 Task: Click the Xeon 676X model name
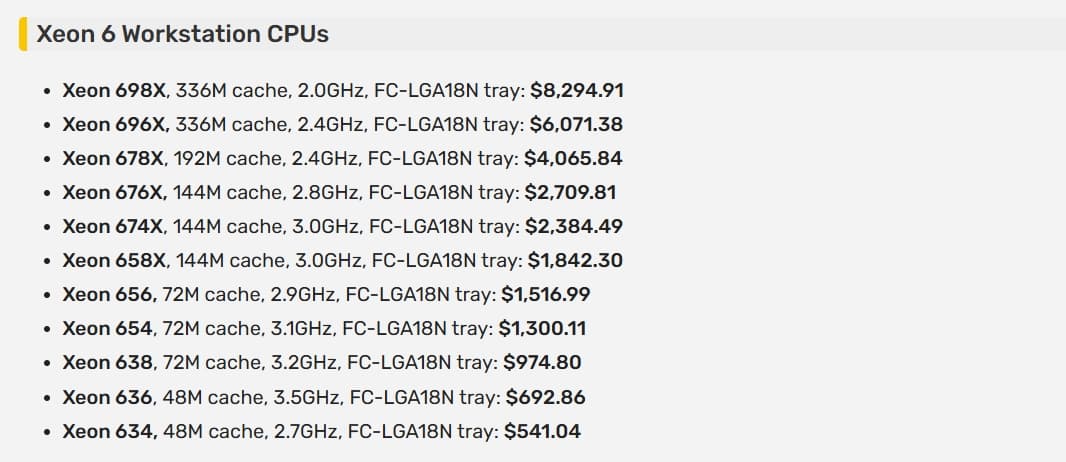113,192
